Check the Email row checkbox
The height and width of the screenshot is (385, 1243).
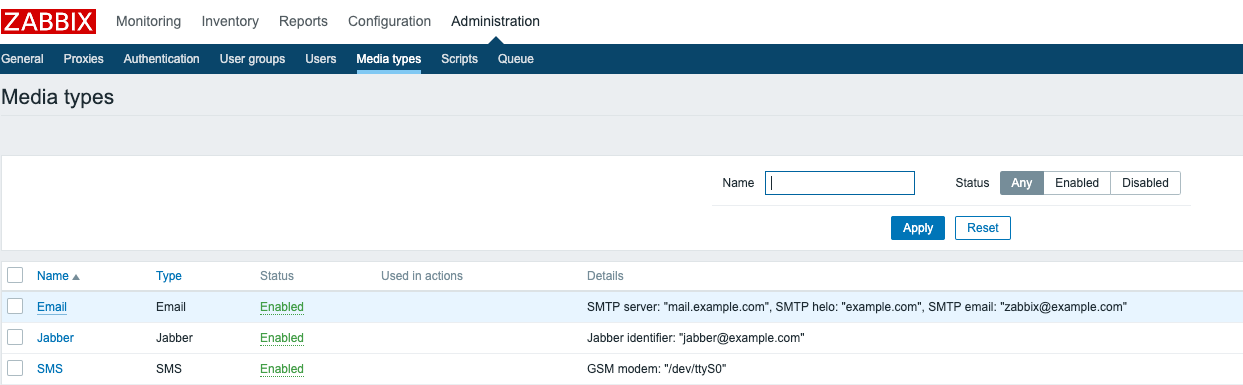(x=15, y=306)
